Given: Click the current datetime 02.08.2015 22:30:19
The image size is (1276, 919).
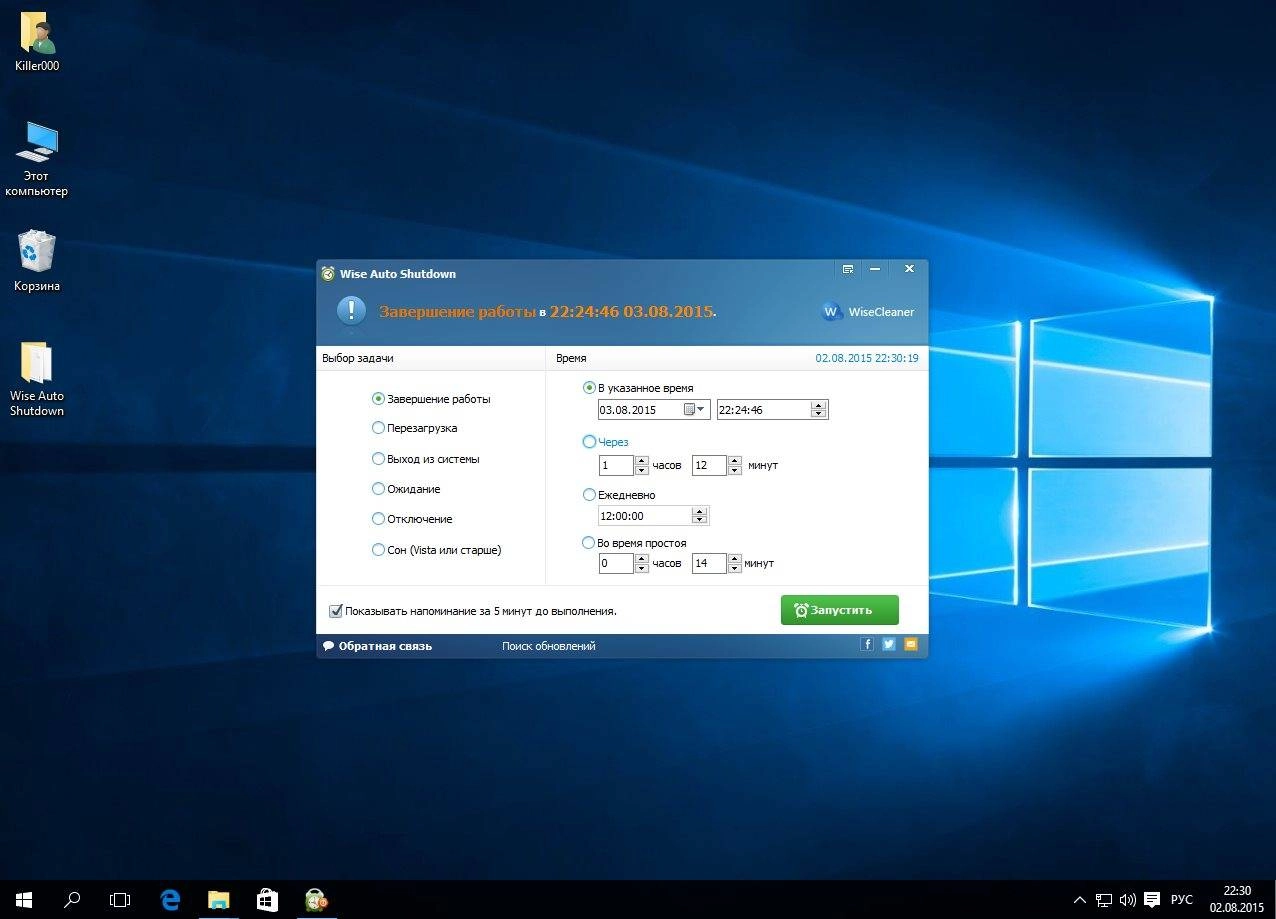Looking at the screenshot, I should (867, 357).
